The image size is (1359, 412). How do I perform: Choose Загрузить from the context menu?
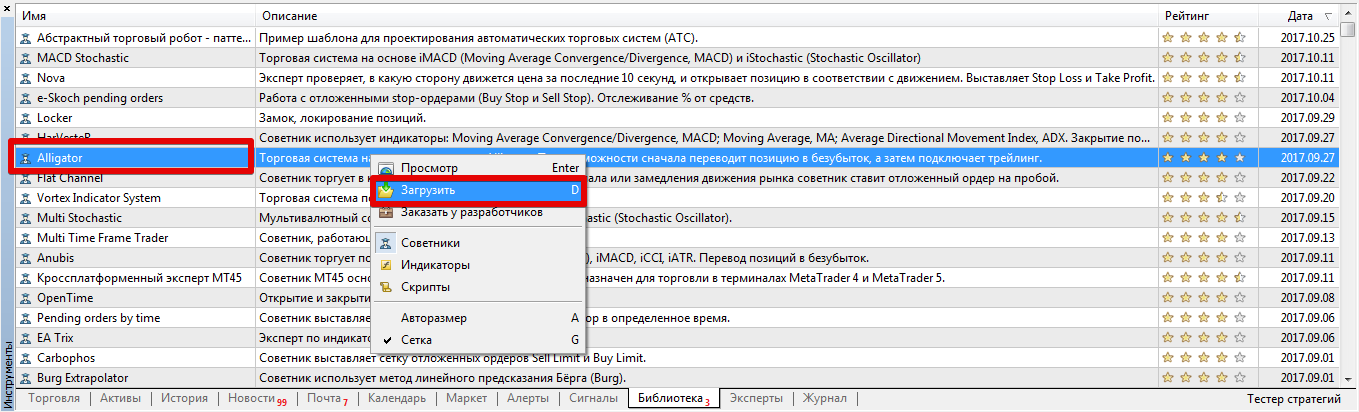pos(429,190)
